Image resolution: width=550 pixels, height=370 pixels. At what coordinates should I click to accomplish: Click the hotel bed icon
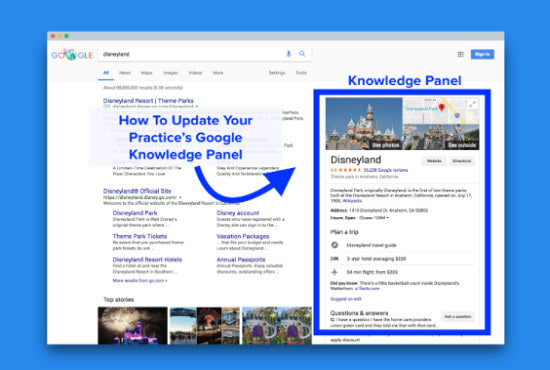pos(335,258)
